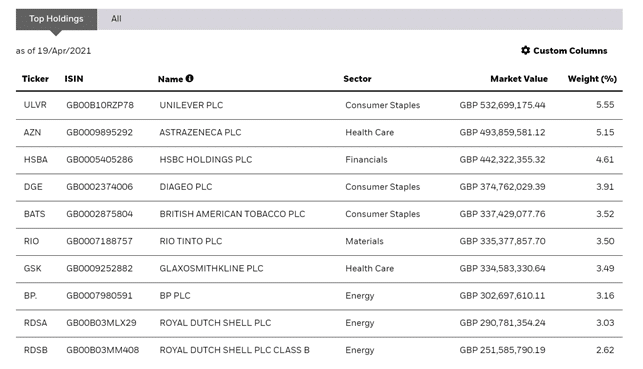This screenshot has width=643, height=369.
Task: Click the Custom Columns gear icon
Action: pos(525,50)
